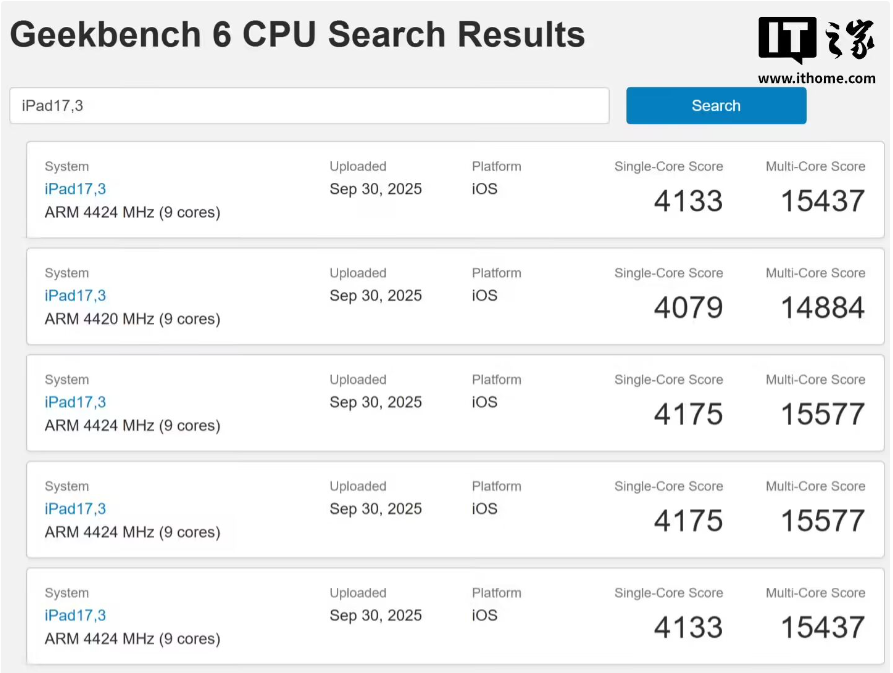Click the Geekbench 6 CPU Search Results heading

(297, 35)
